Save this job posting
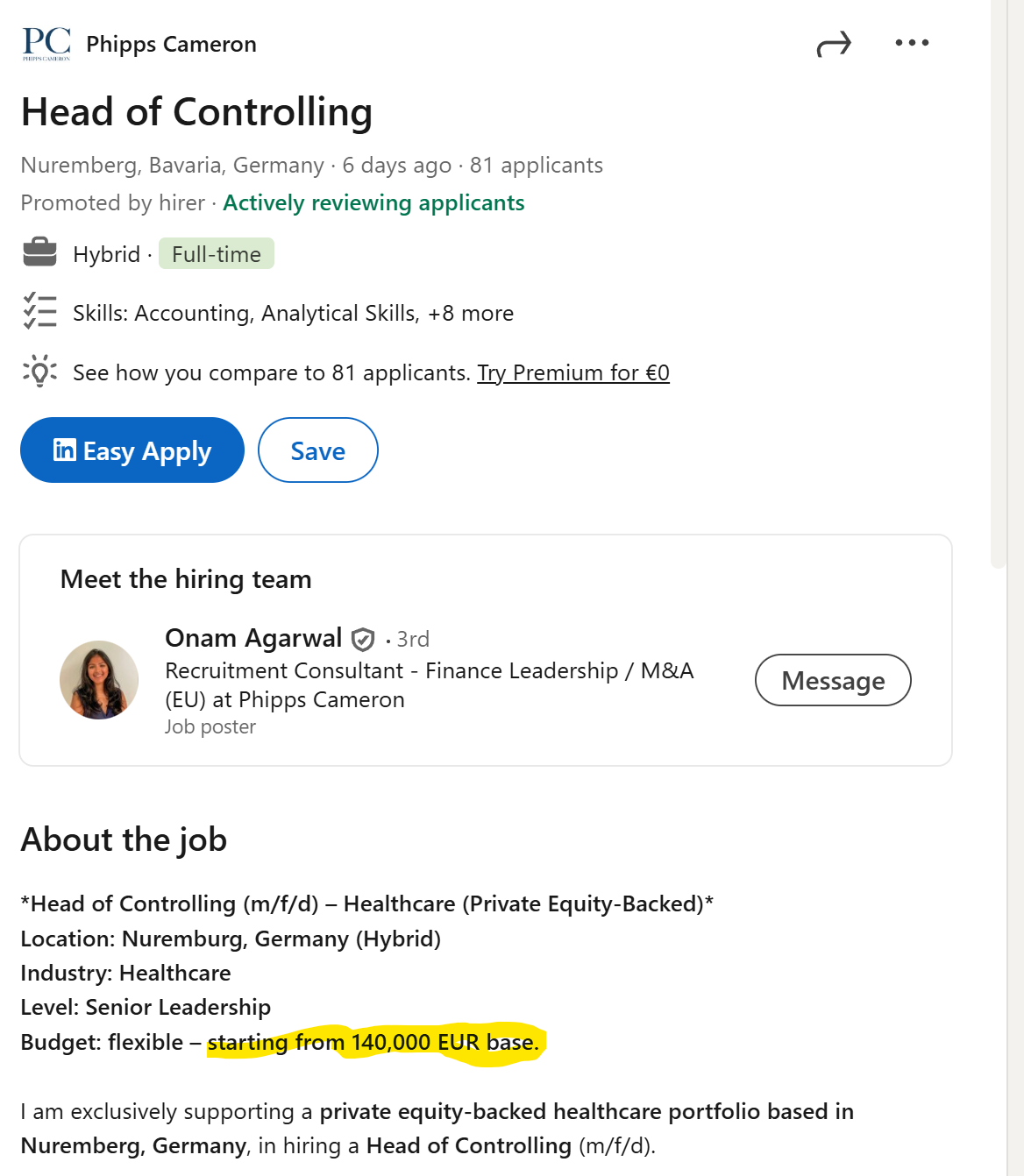The image size is (1024, 1176). tap(318, 450)
